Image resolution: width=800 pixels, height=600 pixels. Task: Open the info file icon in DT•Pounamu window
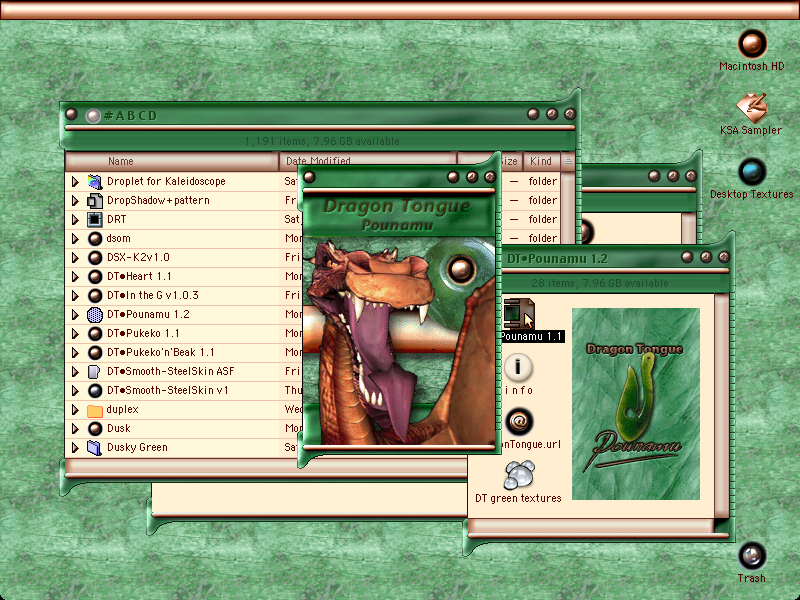(518, 367)
